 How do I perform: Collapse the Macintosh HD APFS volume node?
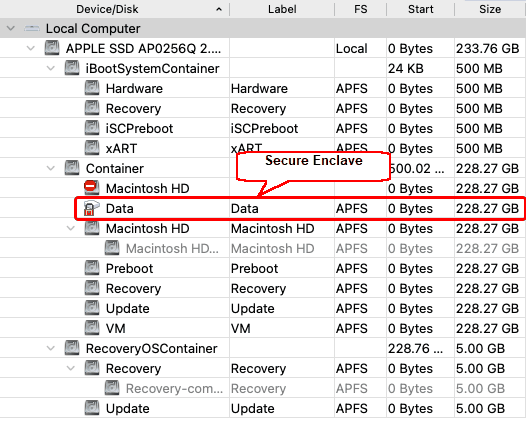click(71, 228)
